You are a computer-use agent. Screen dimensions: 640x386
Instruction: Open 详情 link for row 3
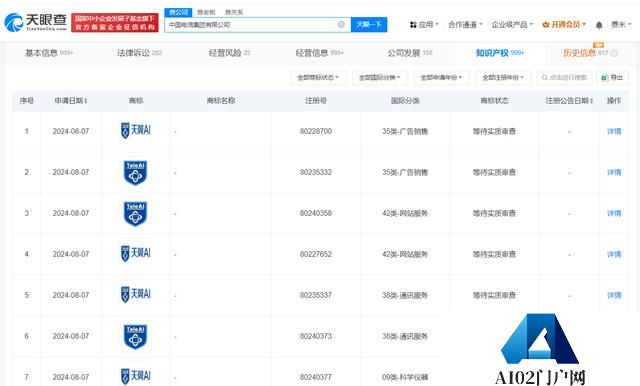[614, 213]
